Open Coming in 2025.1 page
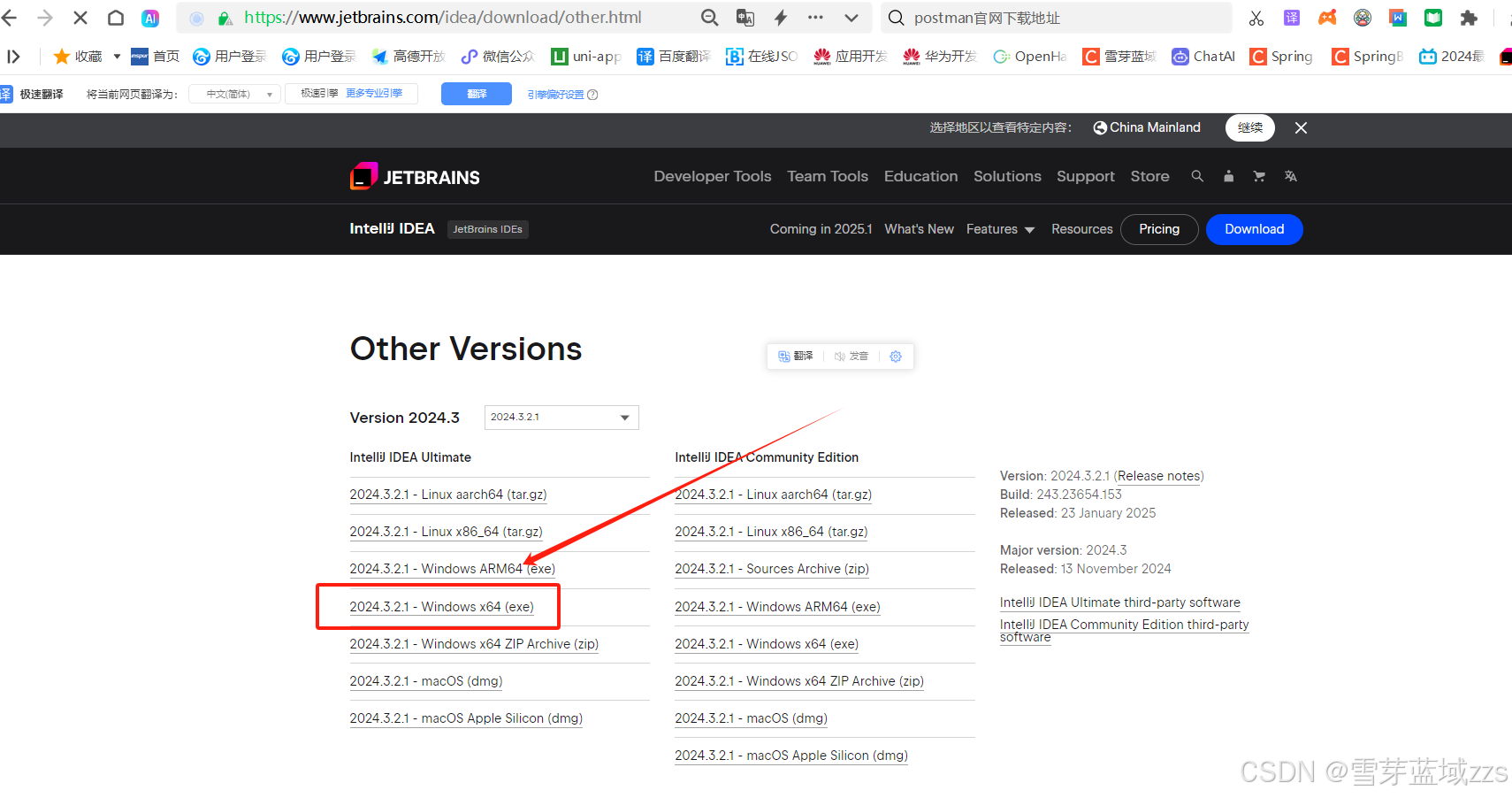The height and width of the screenshot is (798, 1512). pyautogui.click(x=821, y=229)
